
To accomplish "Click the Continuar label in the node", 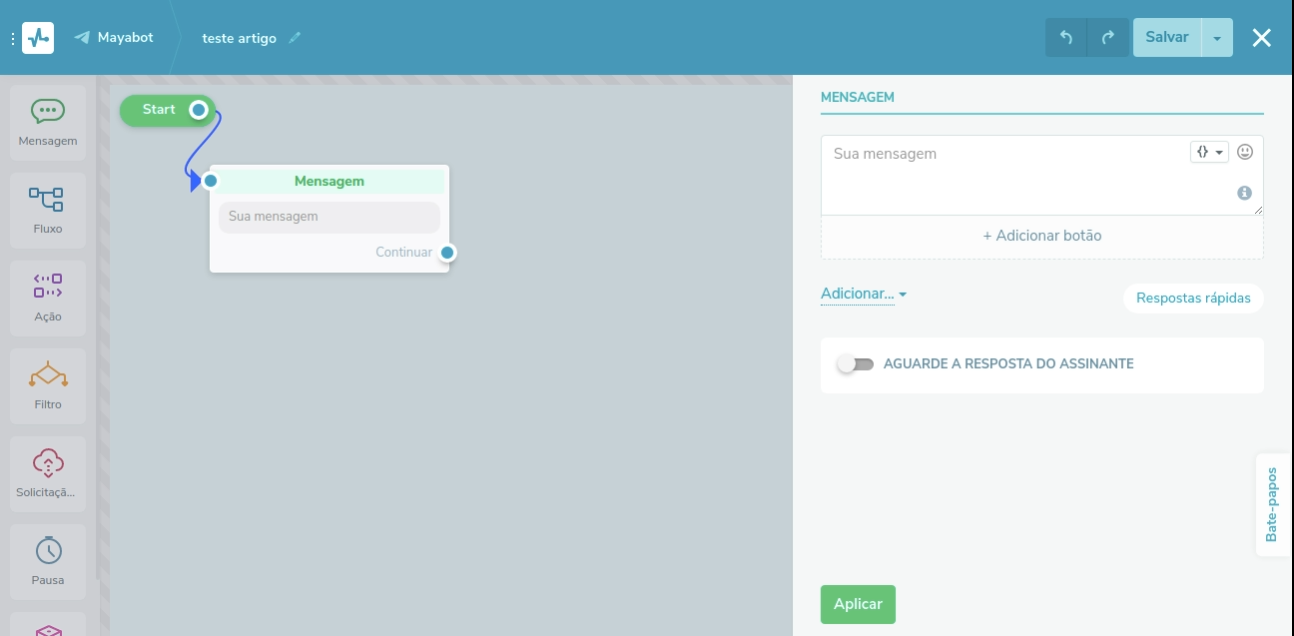I will 404,252.
